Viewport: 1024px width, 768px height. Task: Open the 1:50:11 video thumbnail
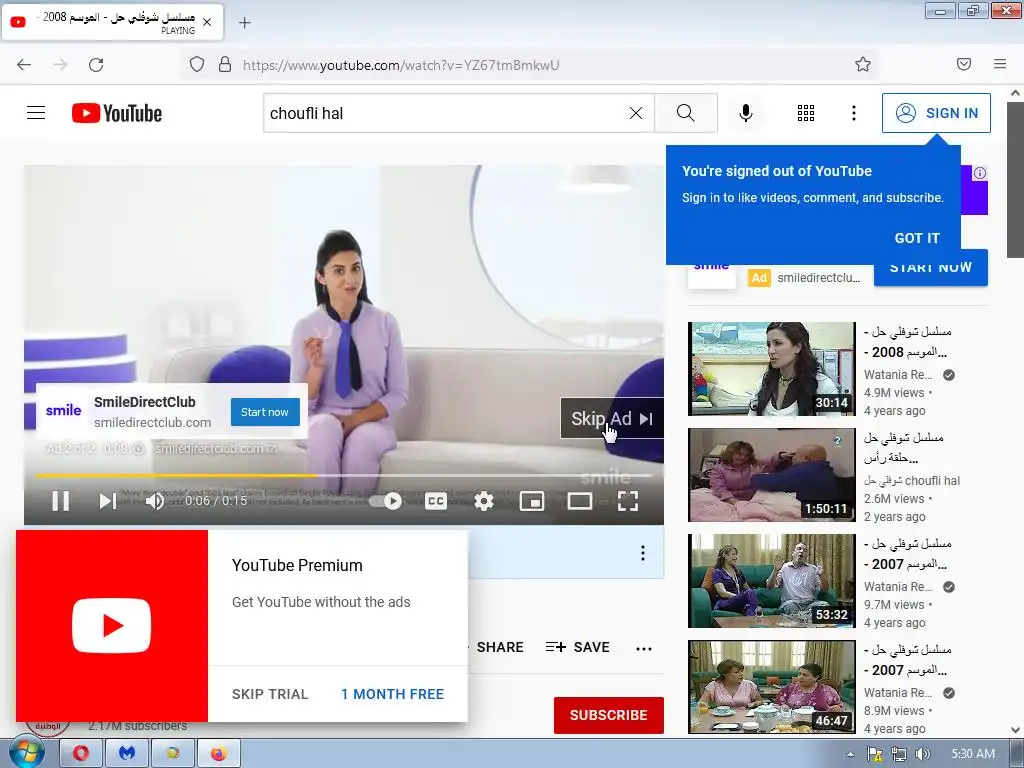[x=771, y=475]
